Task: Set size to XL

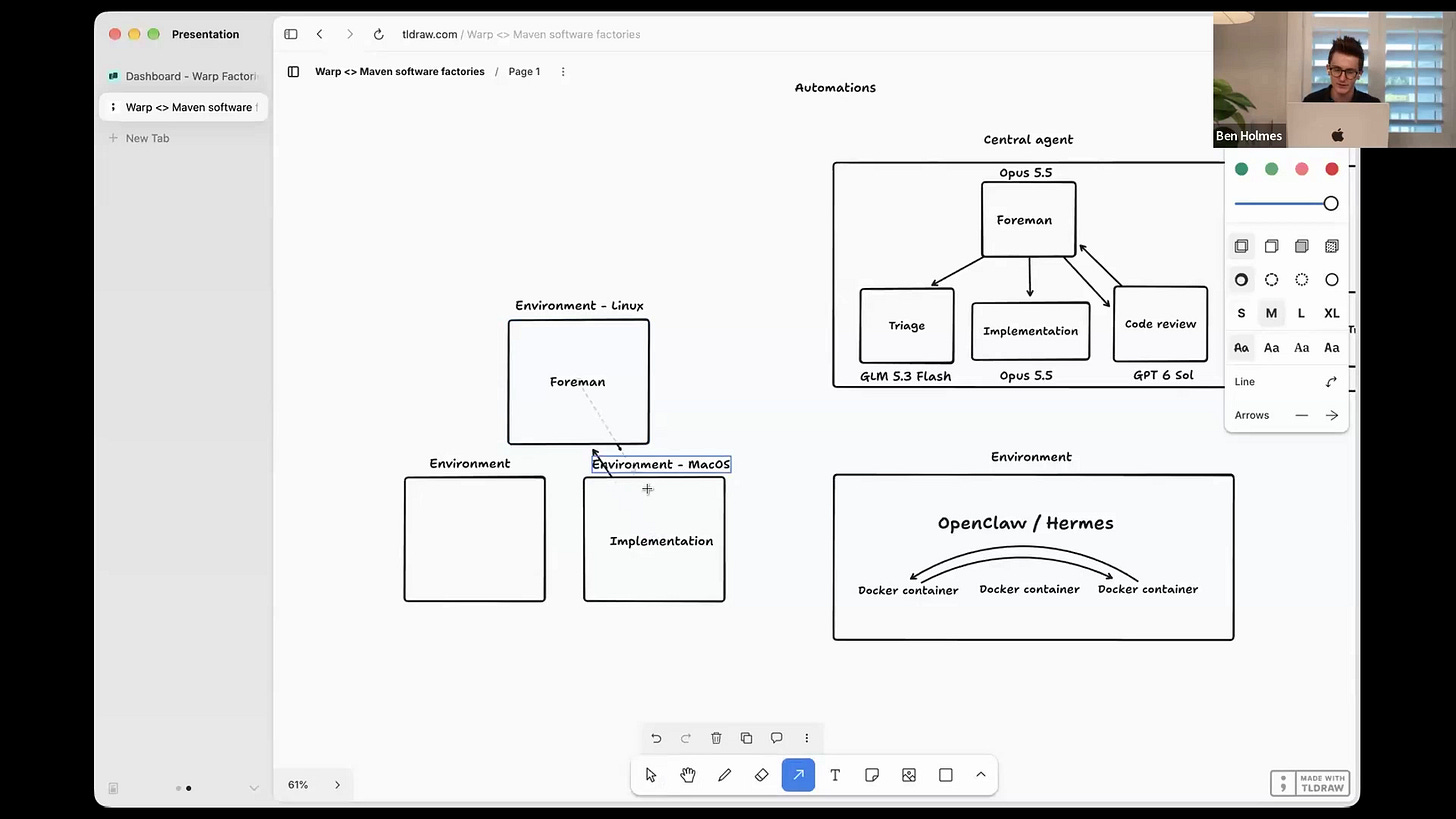Action: click(x=1332, y=313)
